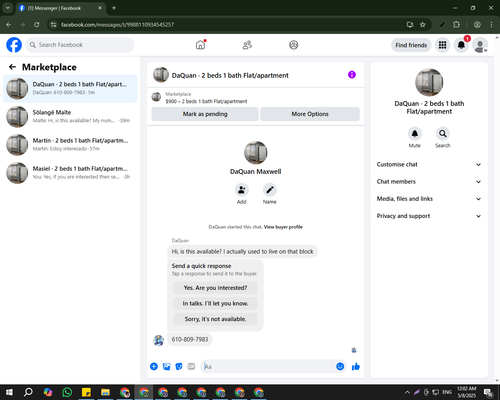
Task: Choose a sticker icon in the composer
Action: tap(179, 367)
